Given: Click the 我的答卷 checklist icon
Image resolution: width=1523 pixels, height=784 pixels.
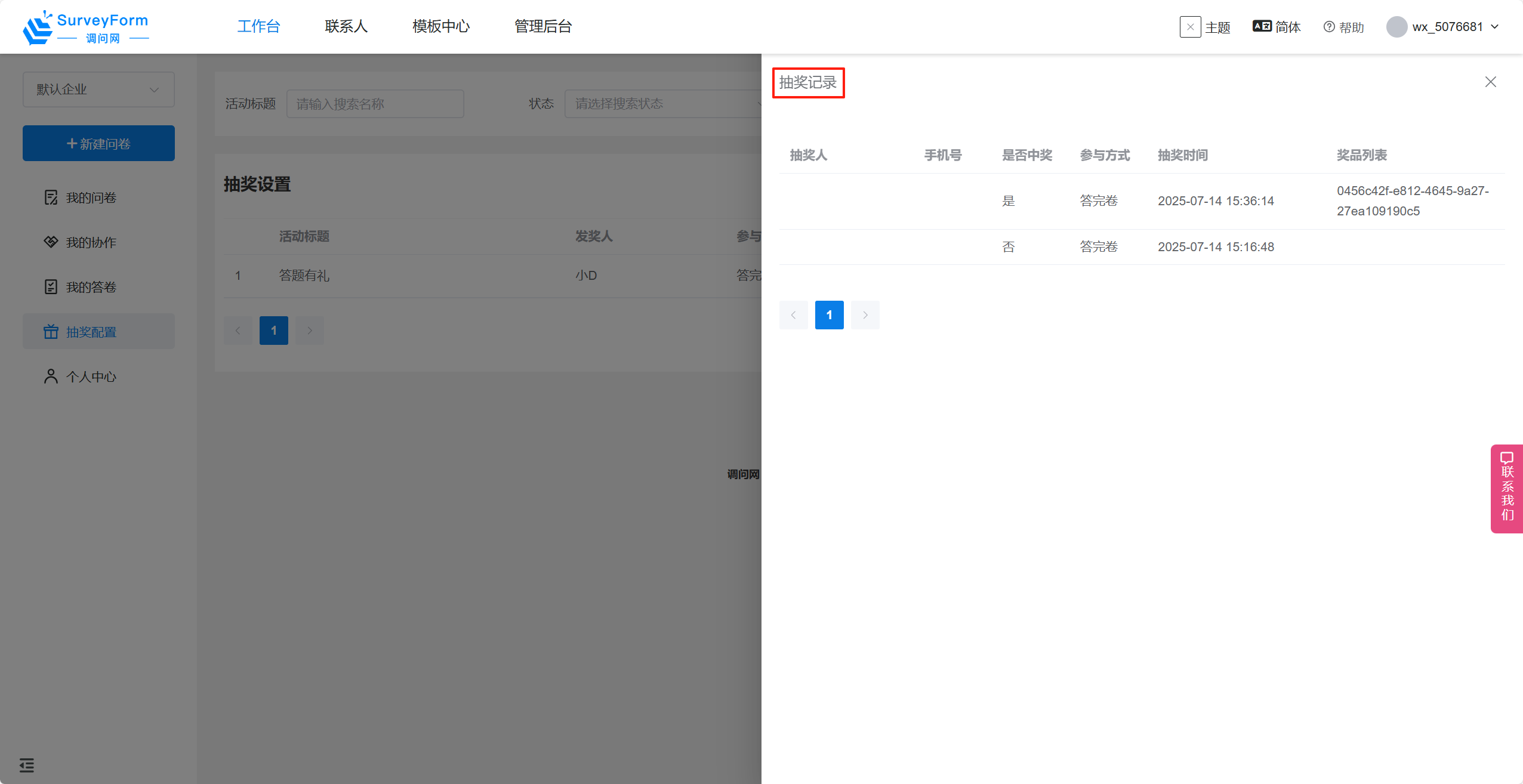Looking at the screenshot, I should [x=51, y=287].
